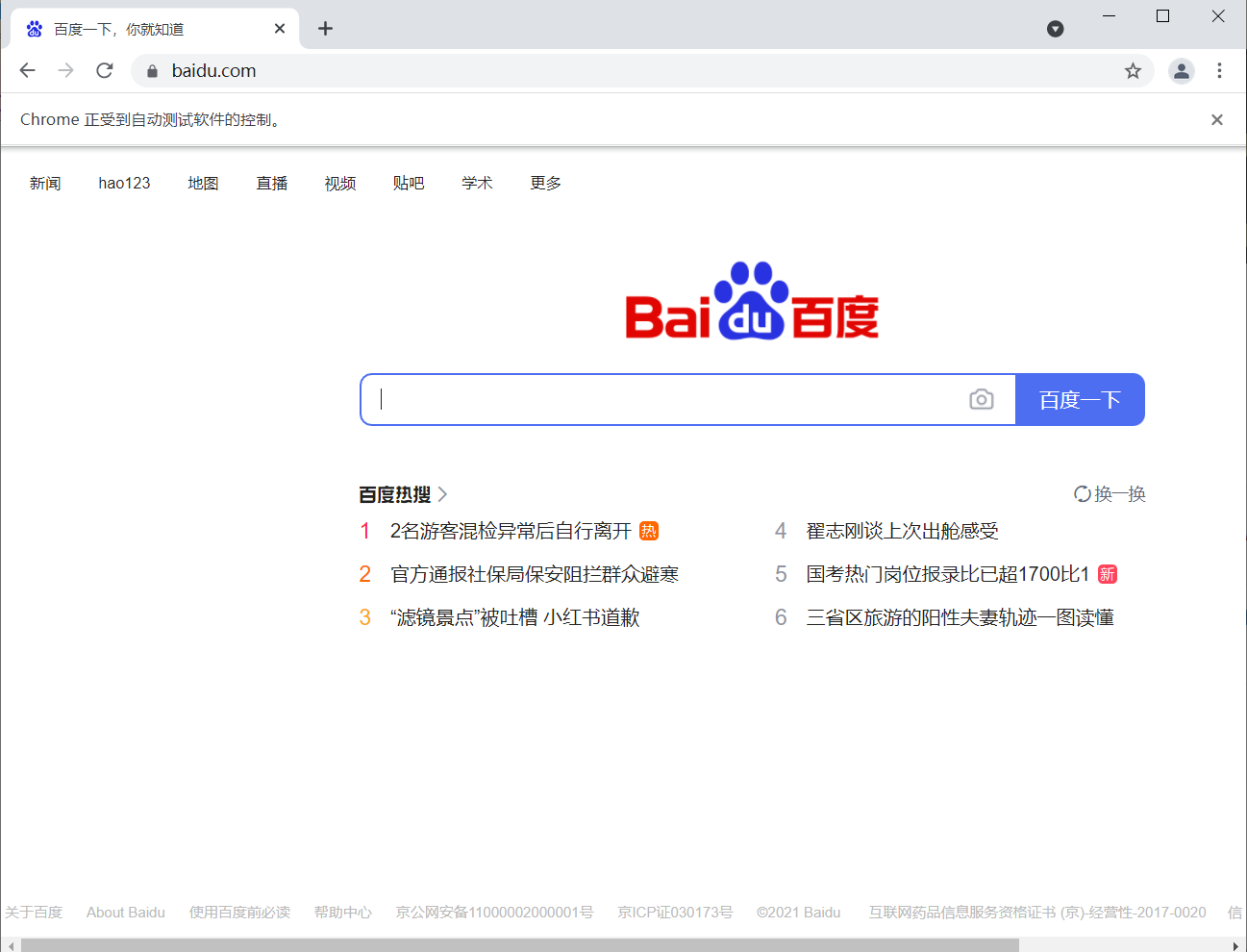Image resolution: width=1247 pixels, height=952 pixels.
Task: Click the 换一换 refresh icon
Action: pyautogui.click(x=1083, y=494)
